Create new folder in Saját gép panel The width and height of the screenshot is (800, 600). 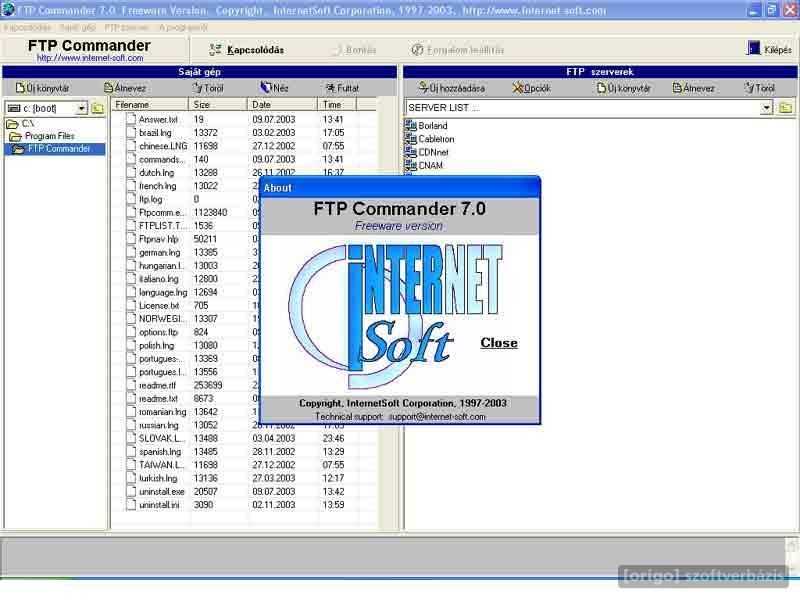(42, 88)
